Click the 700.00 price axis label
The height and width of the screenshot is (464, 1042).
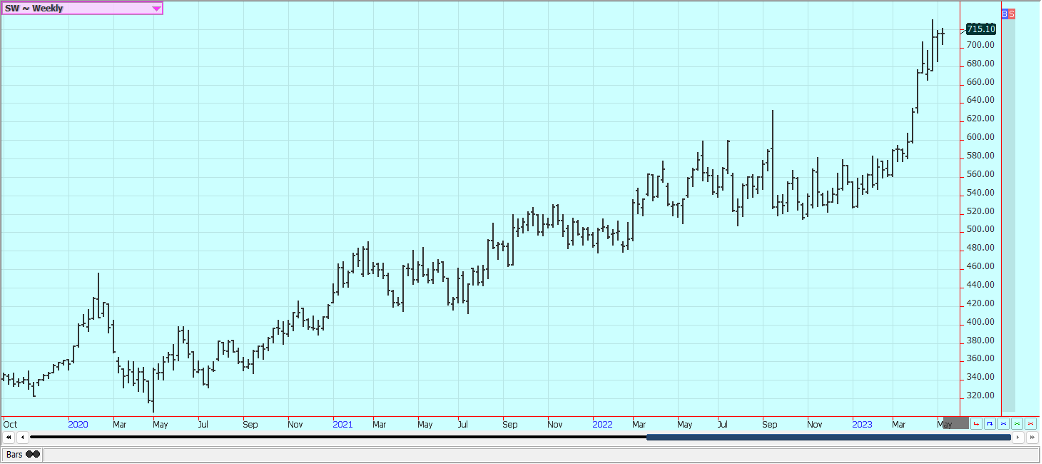[981, 45]
